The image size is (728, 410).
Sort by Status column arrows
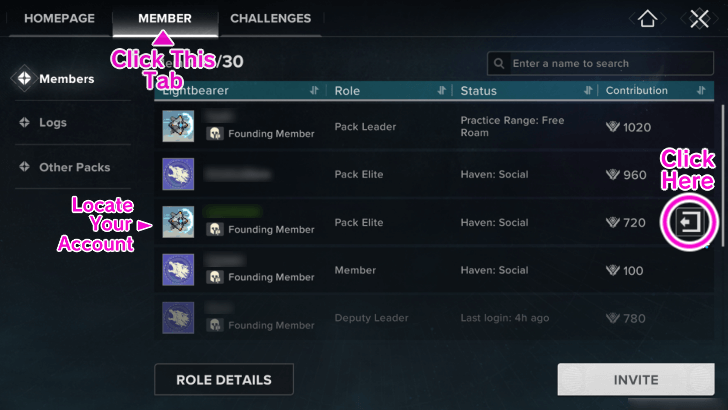588,90
